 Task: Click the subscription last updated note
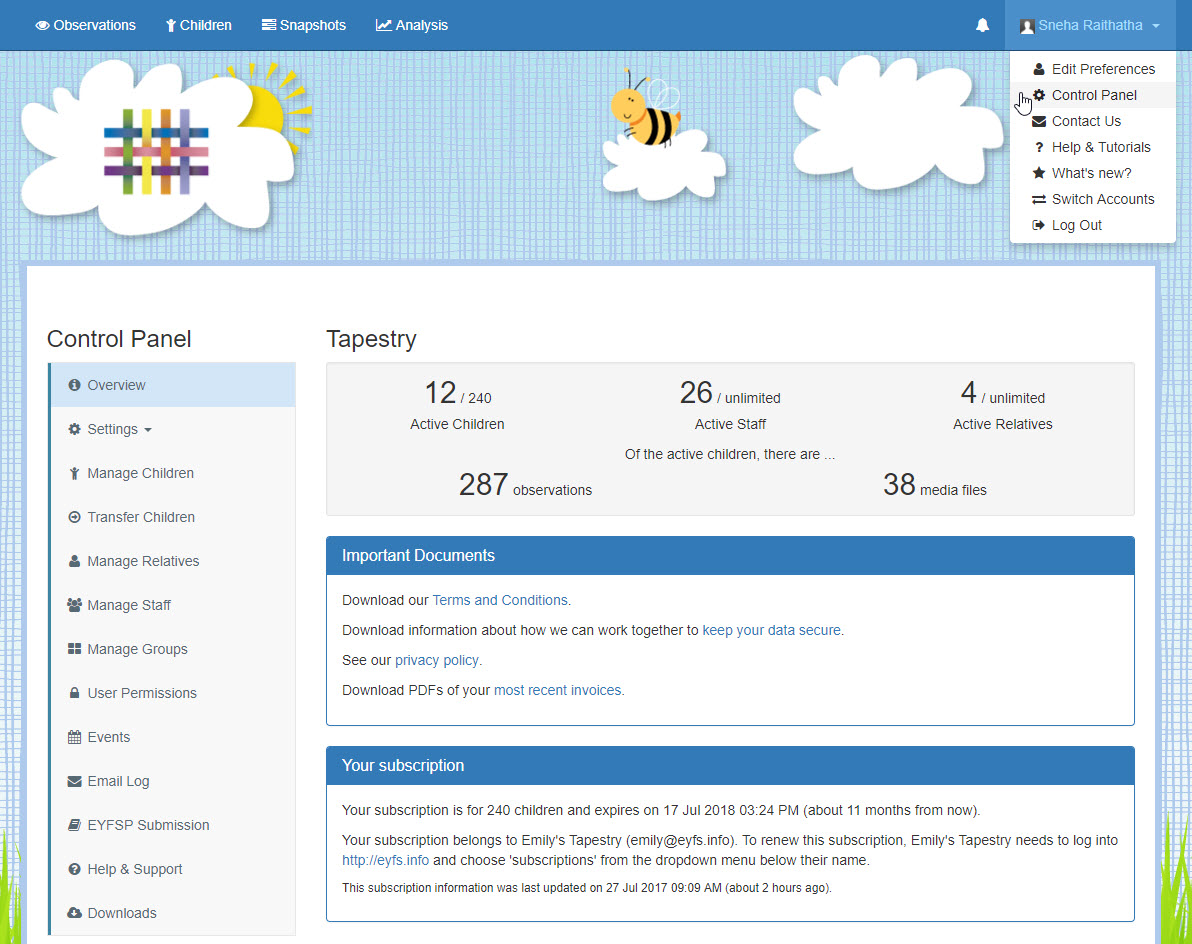pos(586,888)
